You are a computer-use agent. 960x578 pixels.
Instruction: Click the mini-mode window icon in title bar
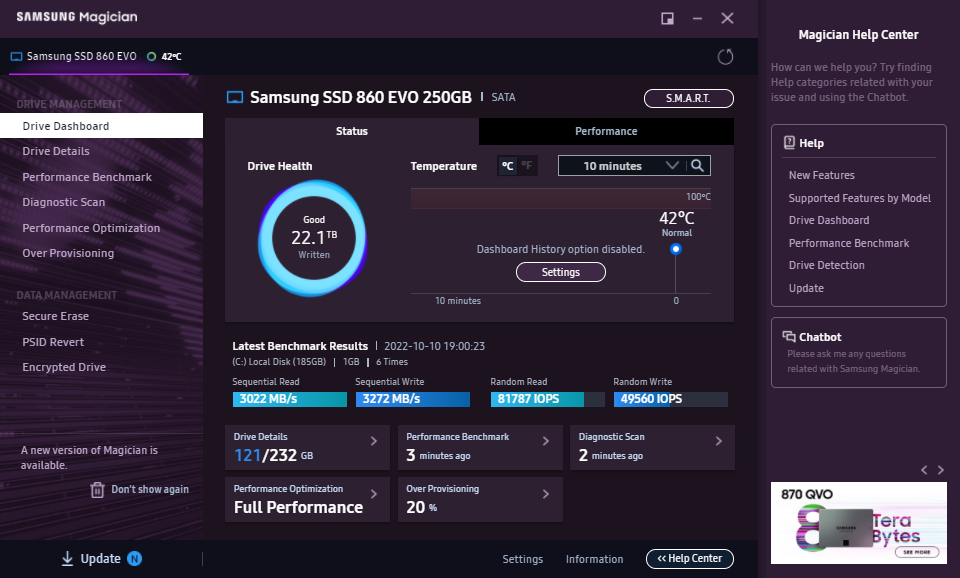(x=667, y=18)
